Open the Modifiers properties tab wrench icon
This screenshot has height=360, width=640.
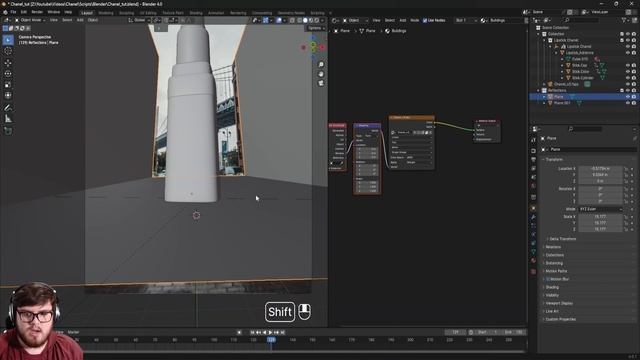[533, 217]
